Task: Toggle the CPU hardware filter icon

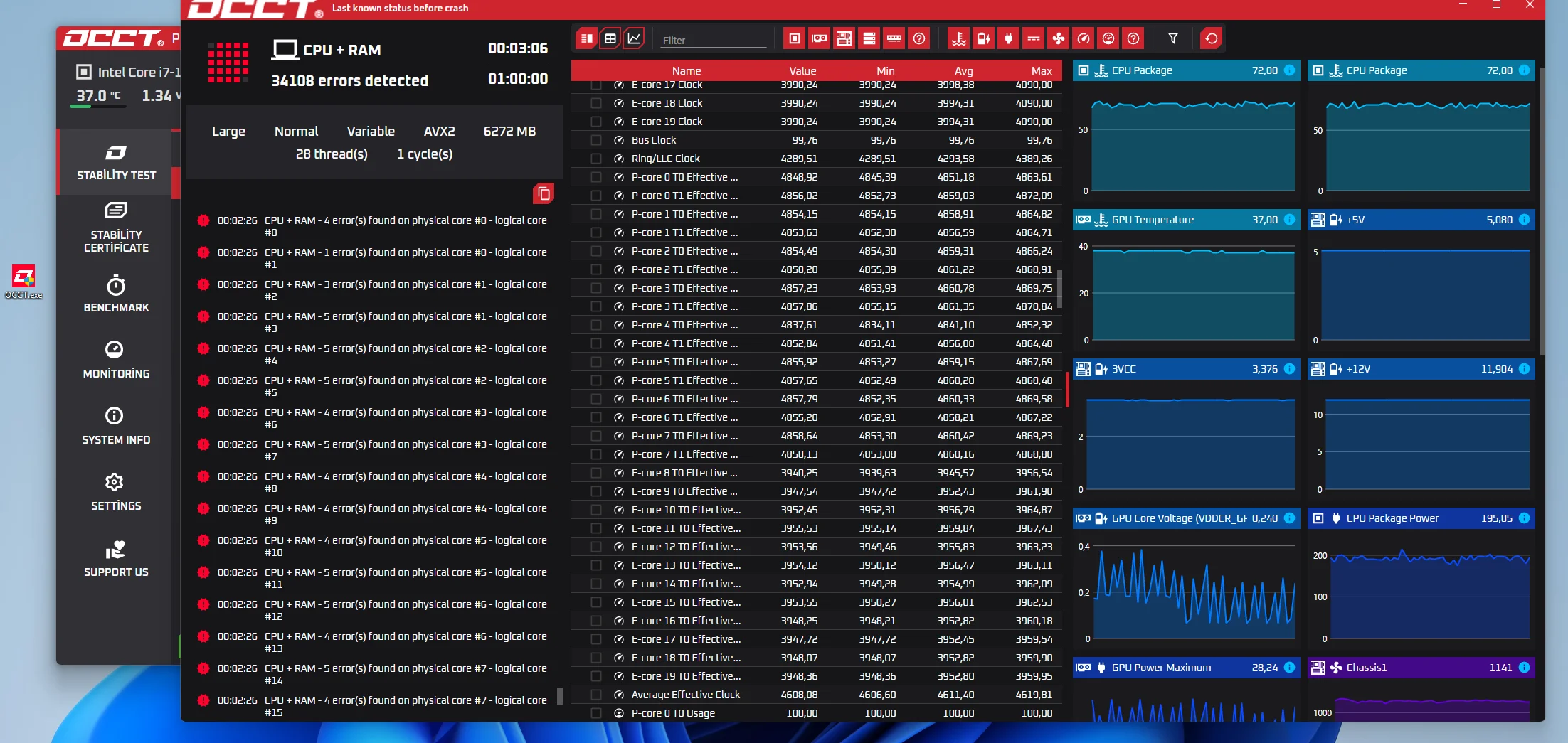Action: tap(795, 38)
